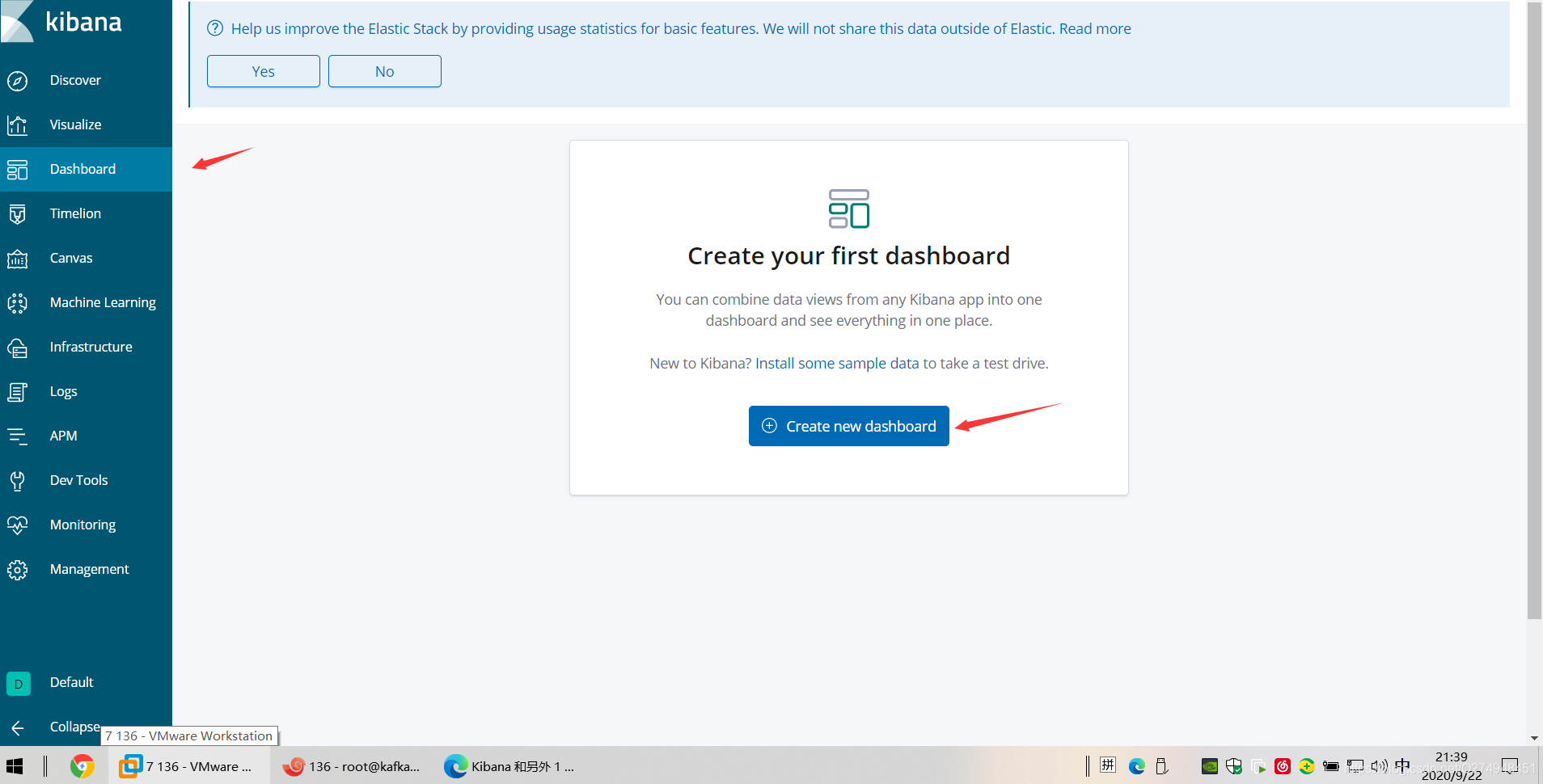Click the green 360 tray icon
The width and height of the screenshot is (1543, 784).
[x=1307, y=766]
